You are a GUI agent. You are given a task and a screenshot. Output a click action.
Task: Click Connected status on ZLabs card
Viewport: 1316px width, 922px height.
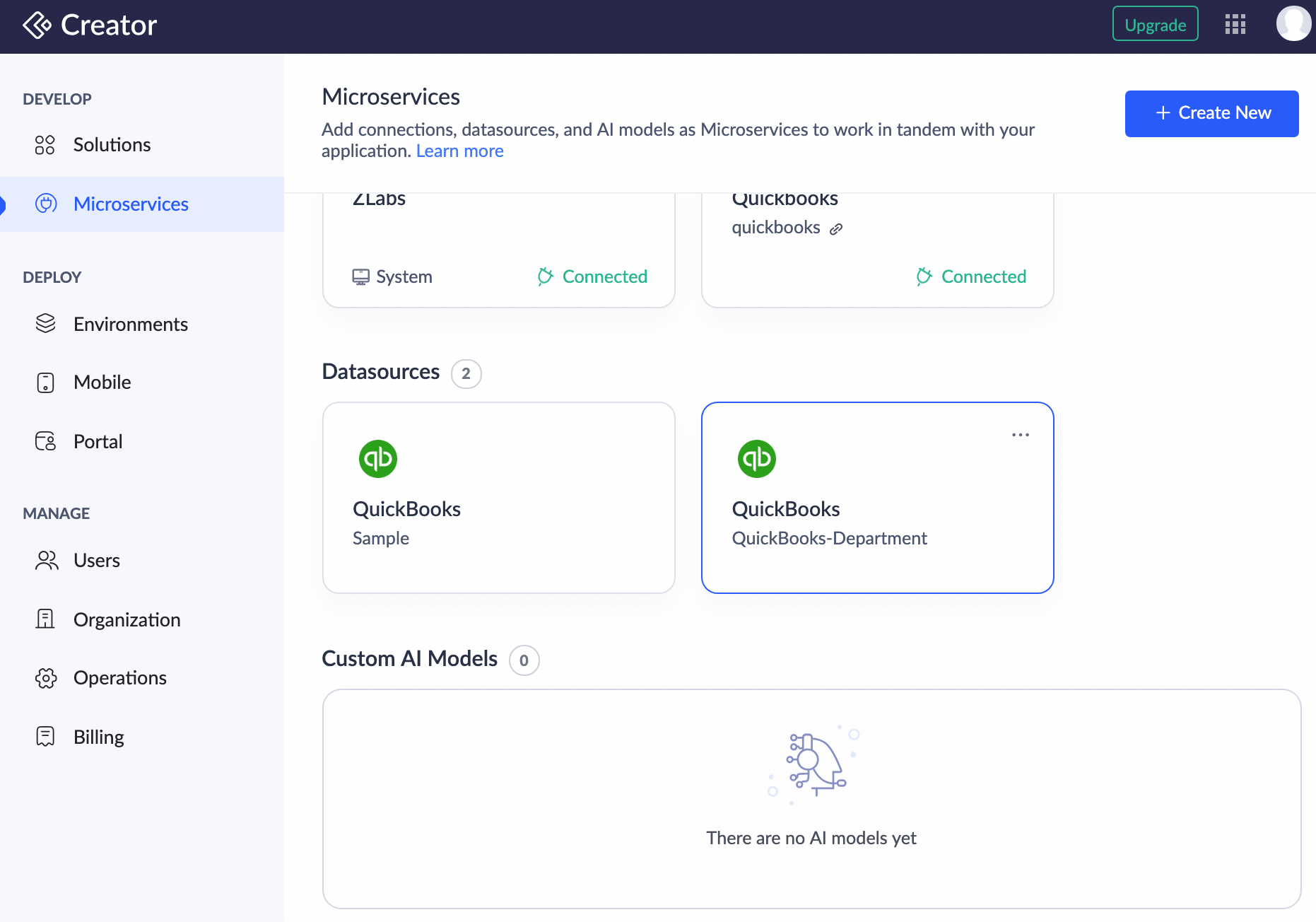click(592, 276)
